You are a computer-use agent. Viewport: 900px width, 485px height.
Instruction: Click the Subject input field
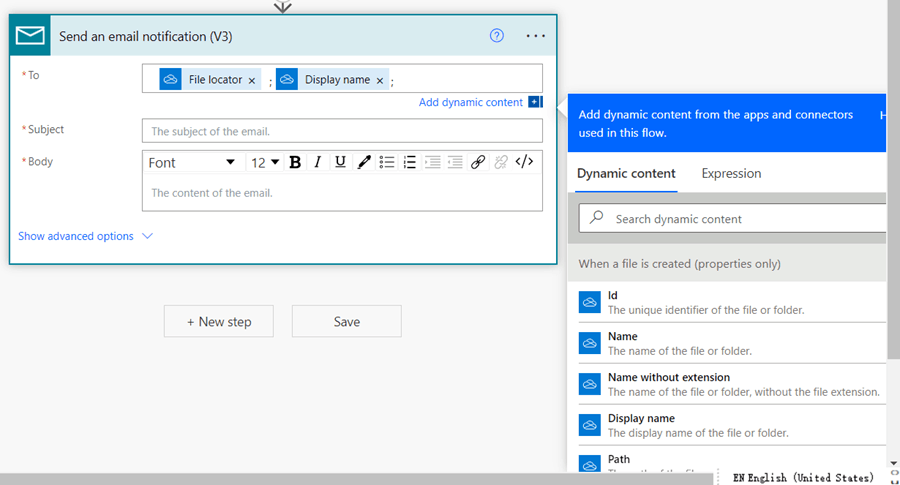coord(342,131)
